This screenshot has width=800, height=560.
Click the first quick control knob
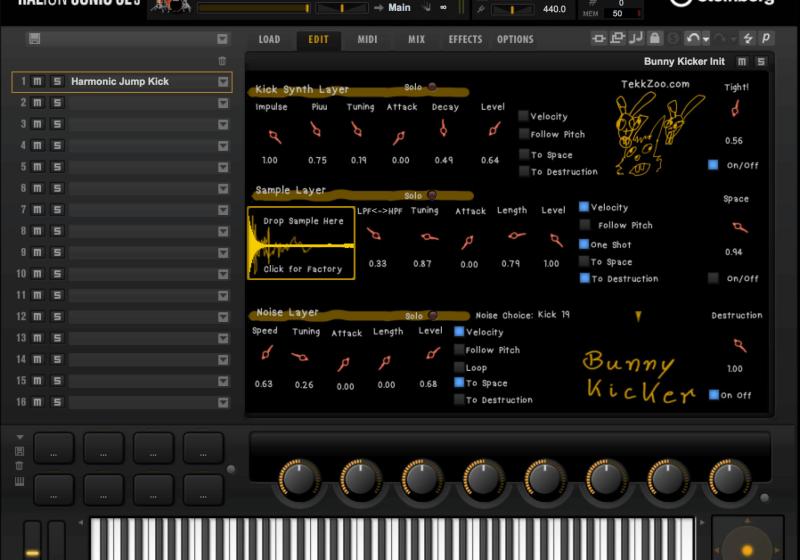pos(299,479)
